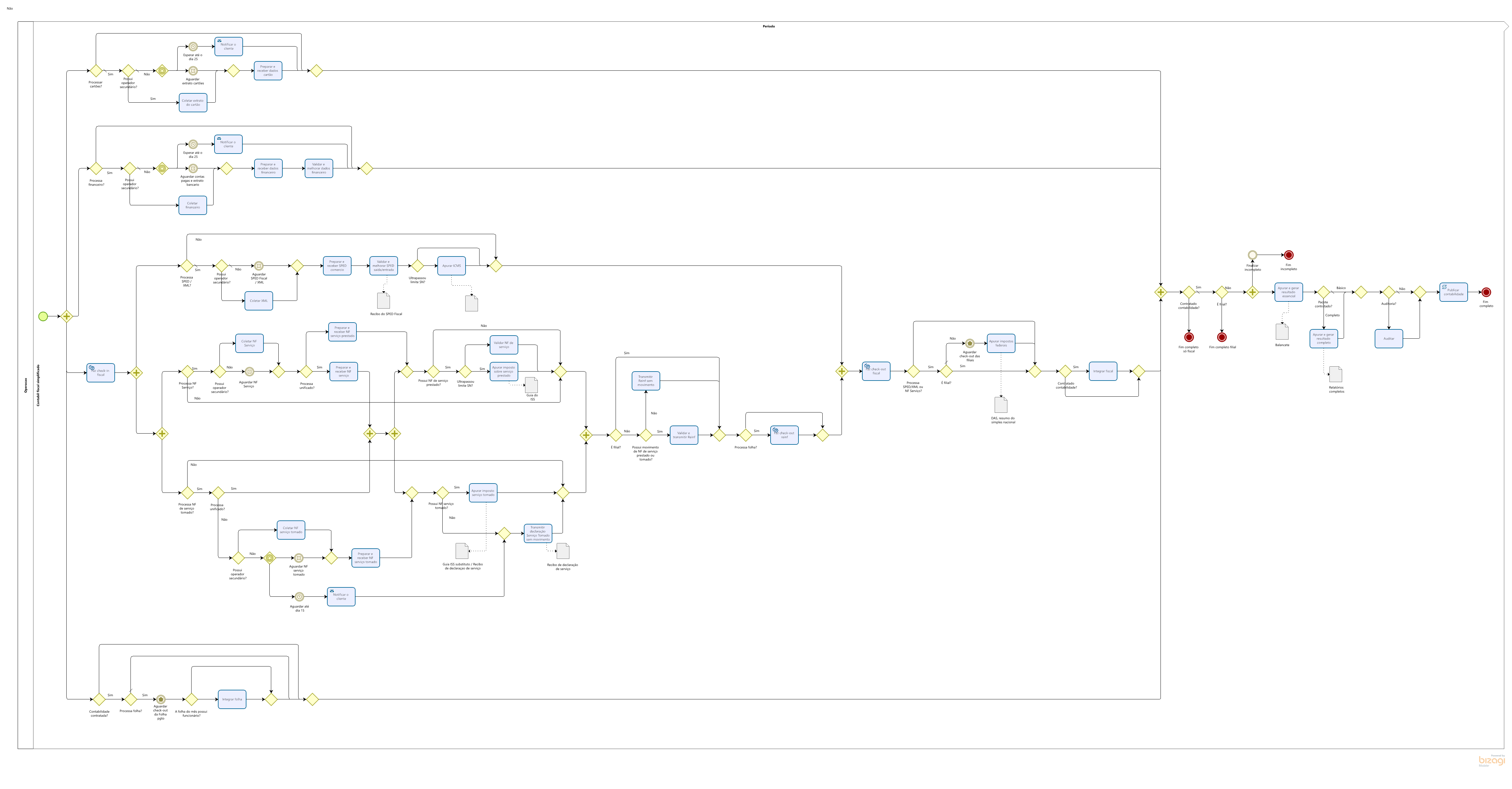Select the 'Apurar e gerar resultado essencial' task

[1289, 292]
